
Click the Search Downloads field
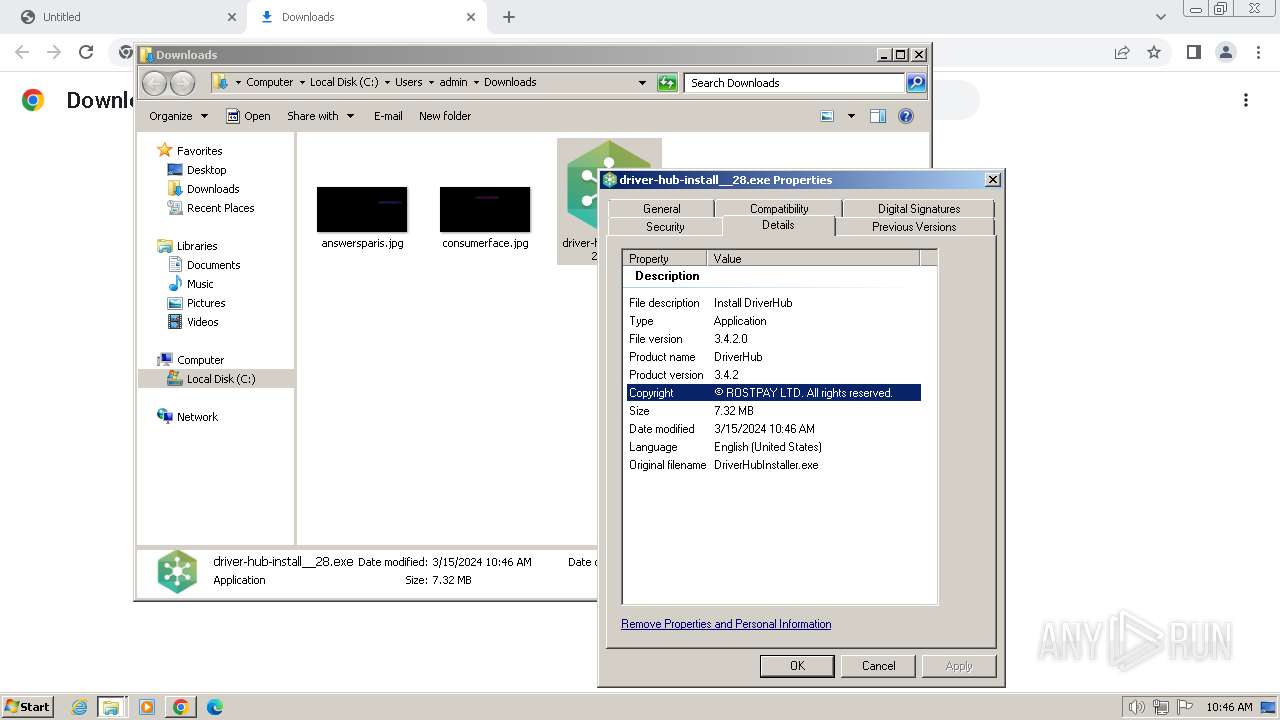point(795,83)
